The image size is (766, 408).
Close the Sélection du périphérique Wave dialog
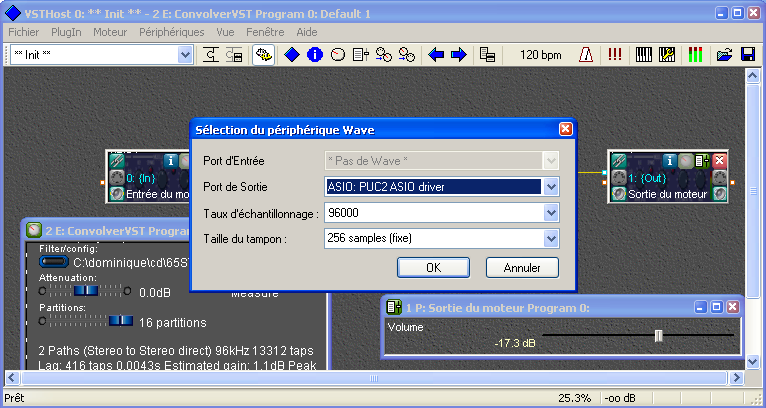point(565,129)
